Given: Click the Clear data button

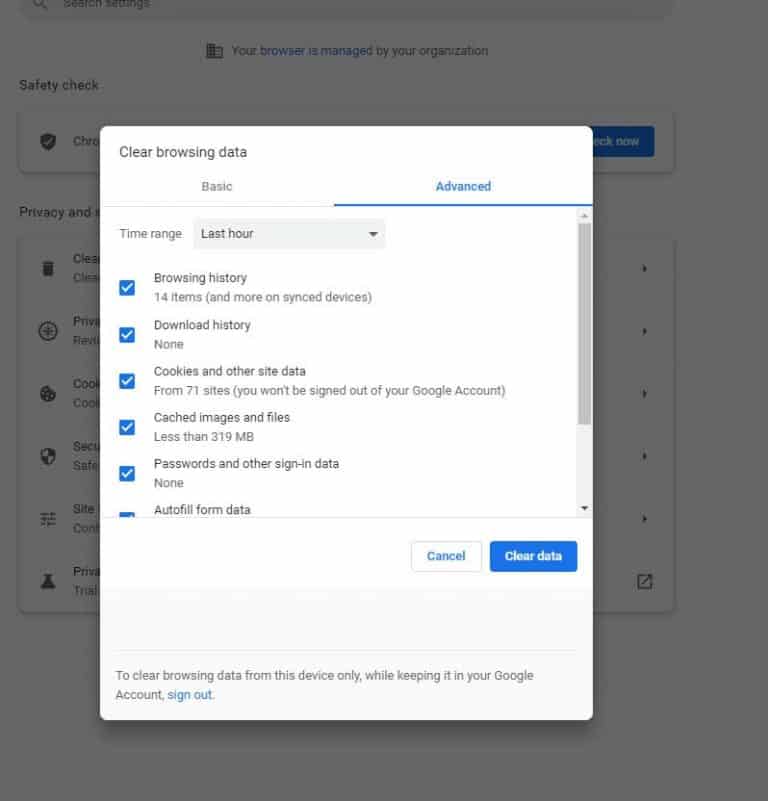Looking at the screenshot, I should point(533,556).
